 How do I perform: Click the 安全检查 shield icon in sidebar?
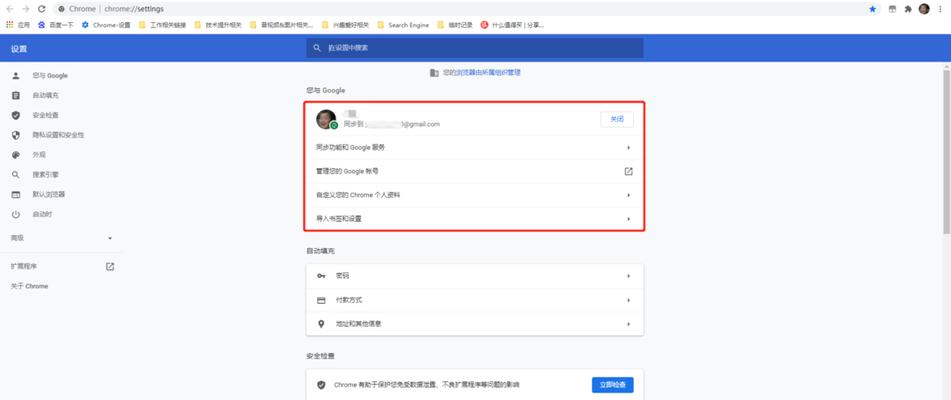[16, 115]
